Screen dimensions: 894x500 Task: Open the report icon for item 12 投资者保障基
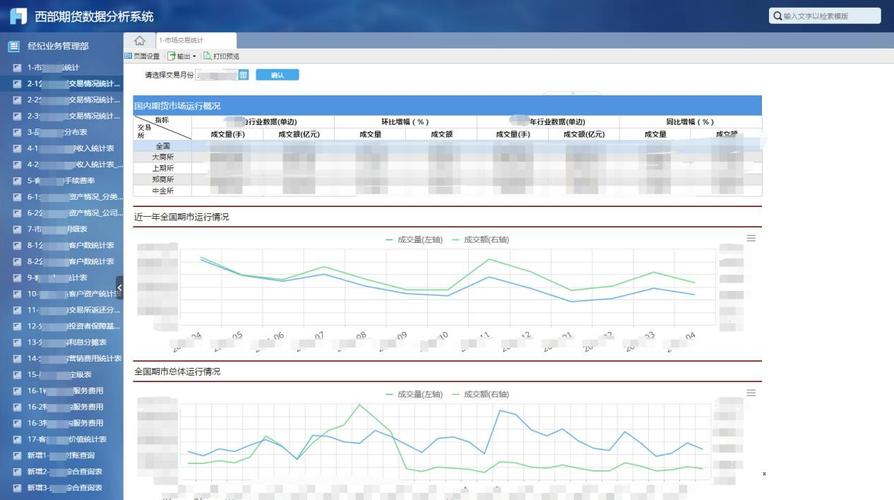point(17,326)
